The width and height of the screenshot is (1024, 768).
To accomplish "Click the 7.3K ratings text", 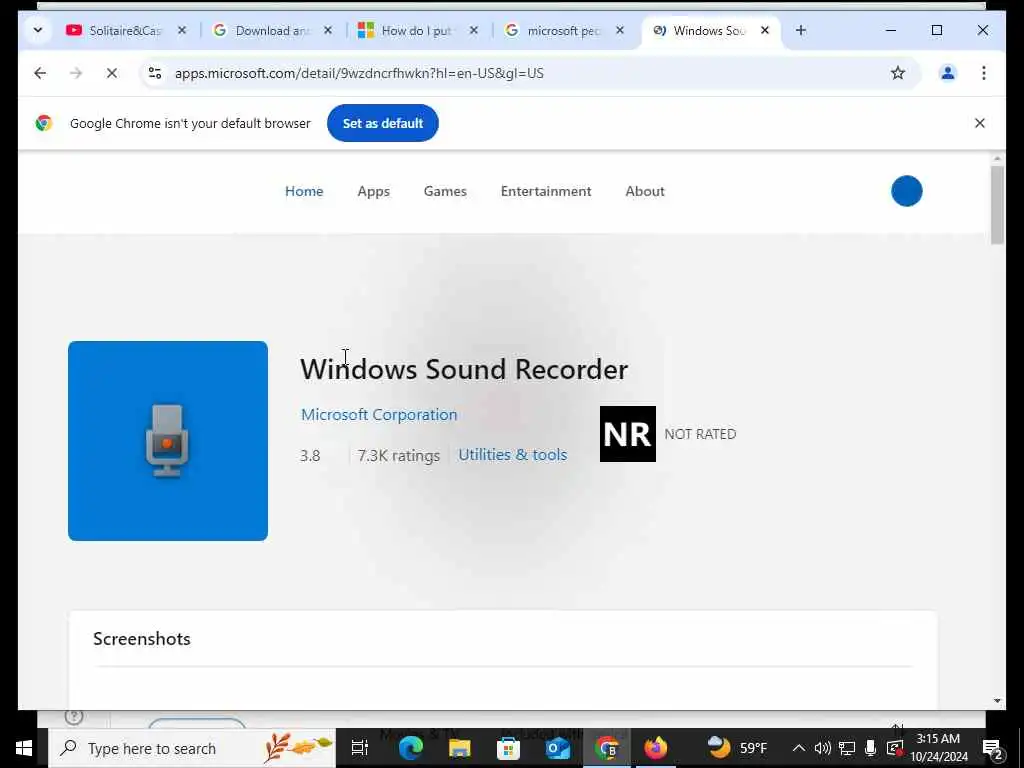I will pyautogui.click(x=399, y=455).
